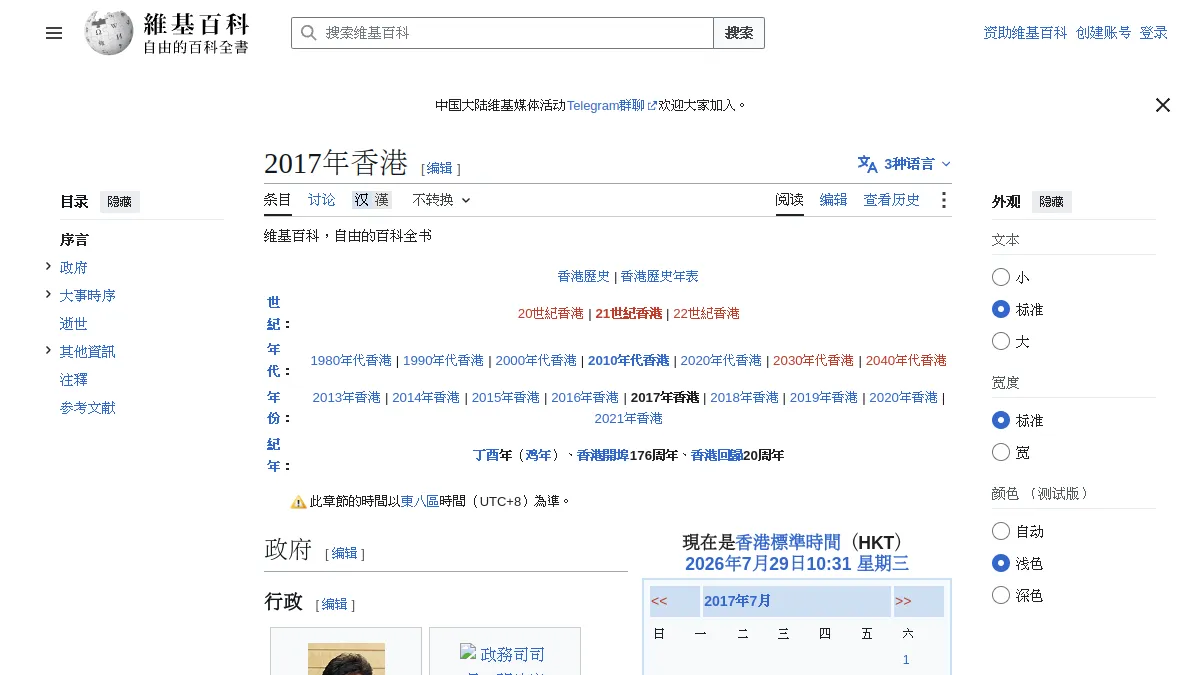Jump to 序言 in contents
The height and width of the screenshot is (675, 1200).
74,240
